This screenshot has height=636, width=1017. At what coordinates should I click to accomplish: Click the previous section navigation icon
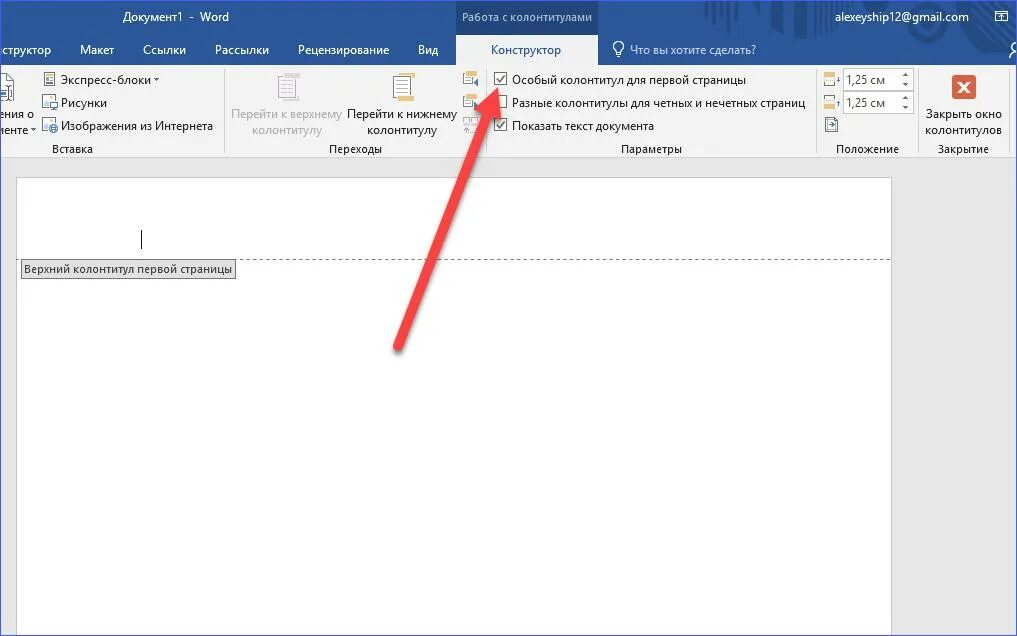pyautogui.click(x=471, y=79)
